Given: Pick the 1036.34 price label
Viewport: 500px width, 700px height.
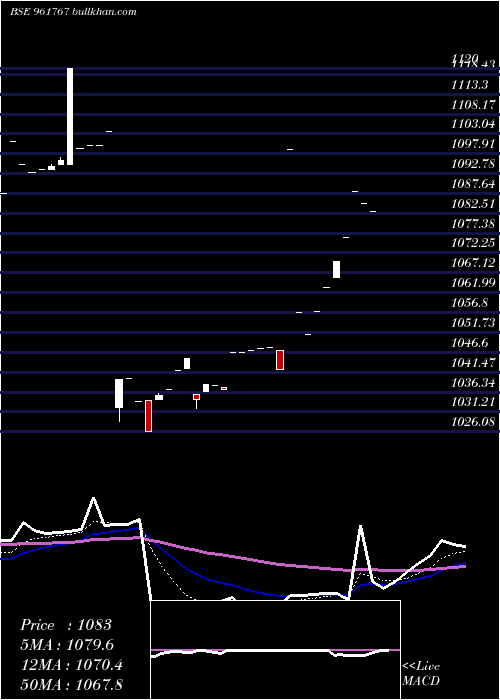Looking at the screenshot, I should 473,383.
